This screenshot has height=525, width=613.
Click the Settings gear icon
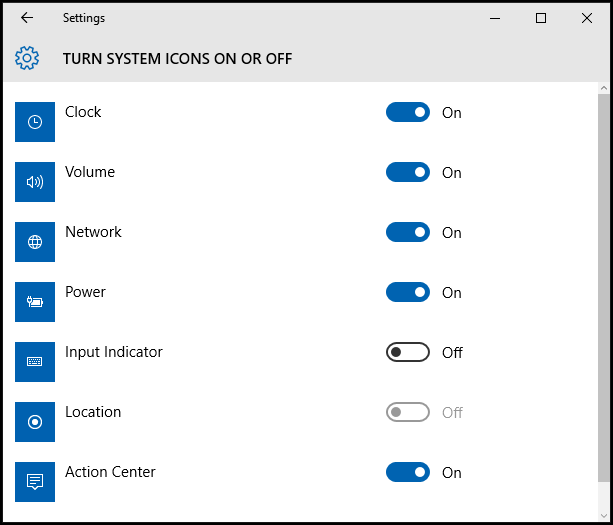(x=27, y=58)
